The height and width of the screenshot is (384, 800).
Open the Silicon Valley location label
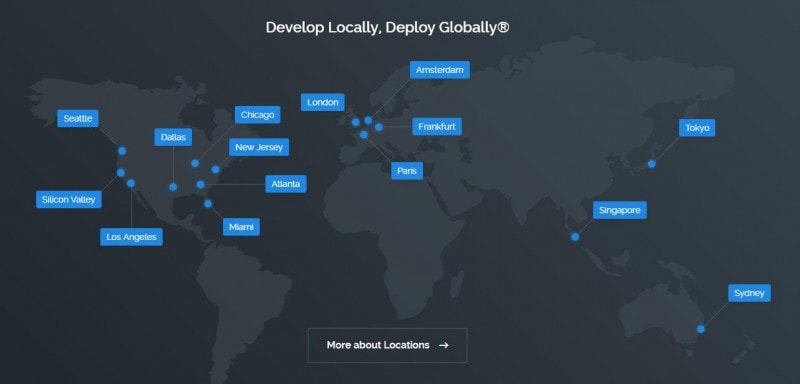pyautogui.click(x=68, y=199)
